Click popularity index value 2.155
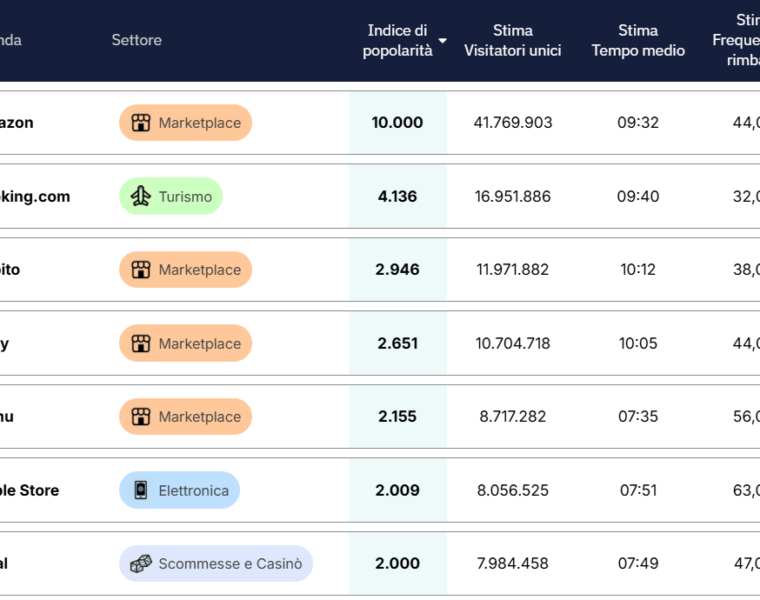 (x=397, y=416)
